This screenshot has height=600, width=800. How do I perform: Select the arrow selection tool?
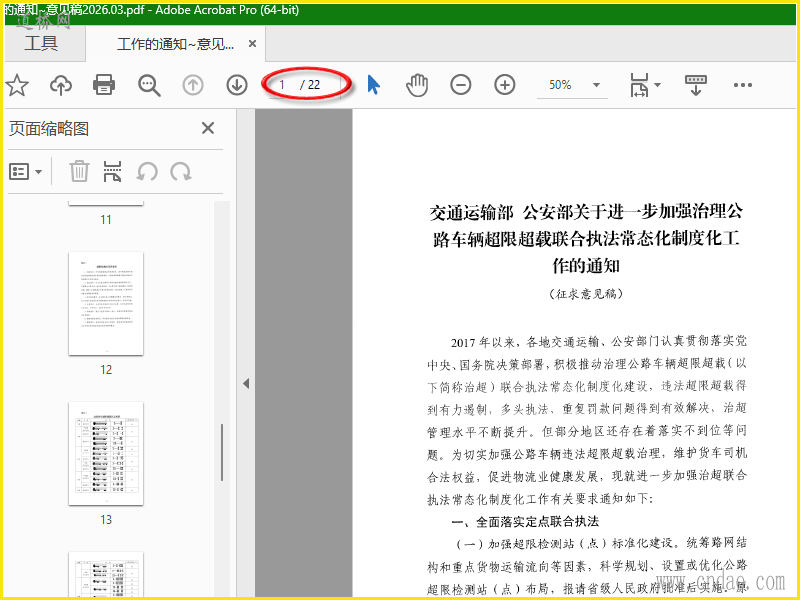pyautogui.click(x=373, y=85)
